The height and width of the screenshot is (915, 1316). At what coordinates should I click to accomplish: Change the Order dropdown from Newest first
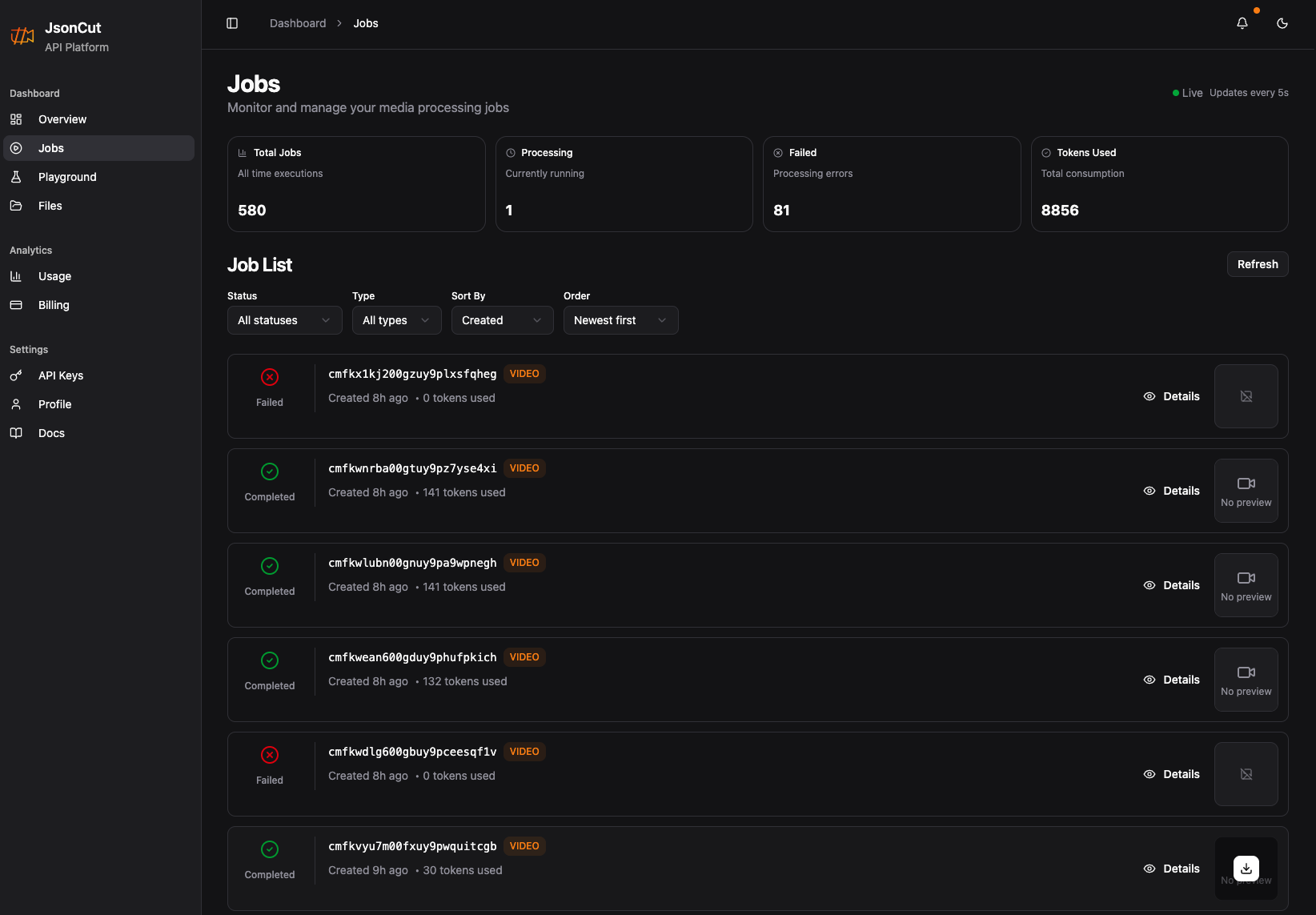click(x=620, y=319)
